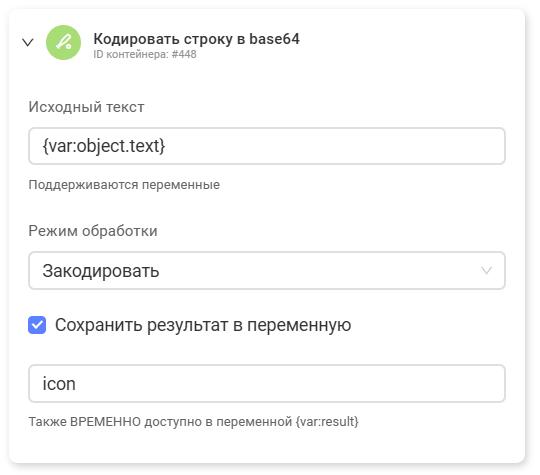Select the Закодировать option text
Image resolution: width=540 pixels, height=475 pixels.
[x=101, y=271]
